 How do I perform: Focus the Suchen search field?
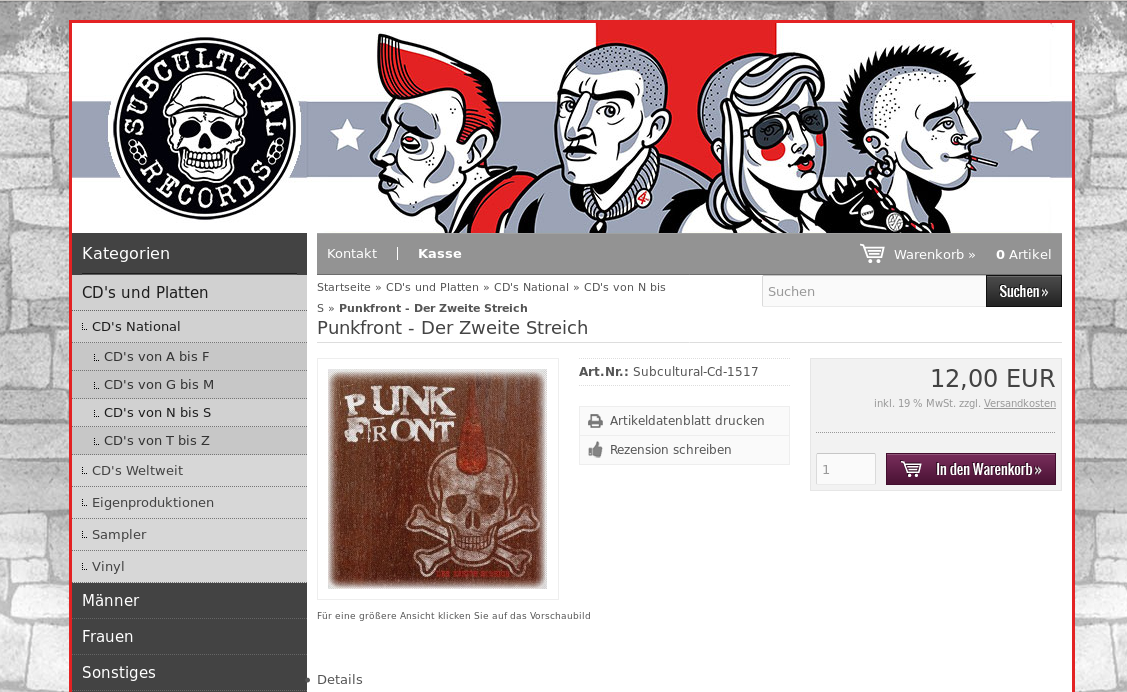tap(874, 291)
